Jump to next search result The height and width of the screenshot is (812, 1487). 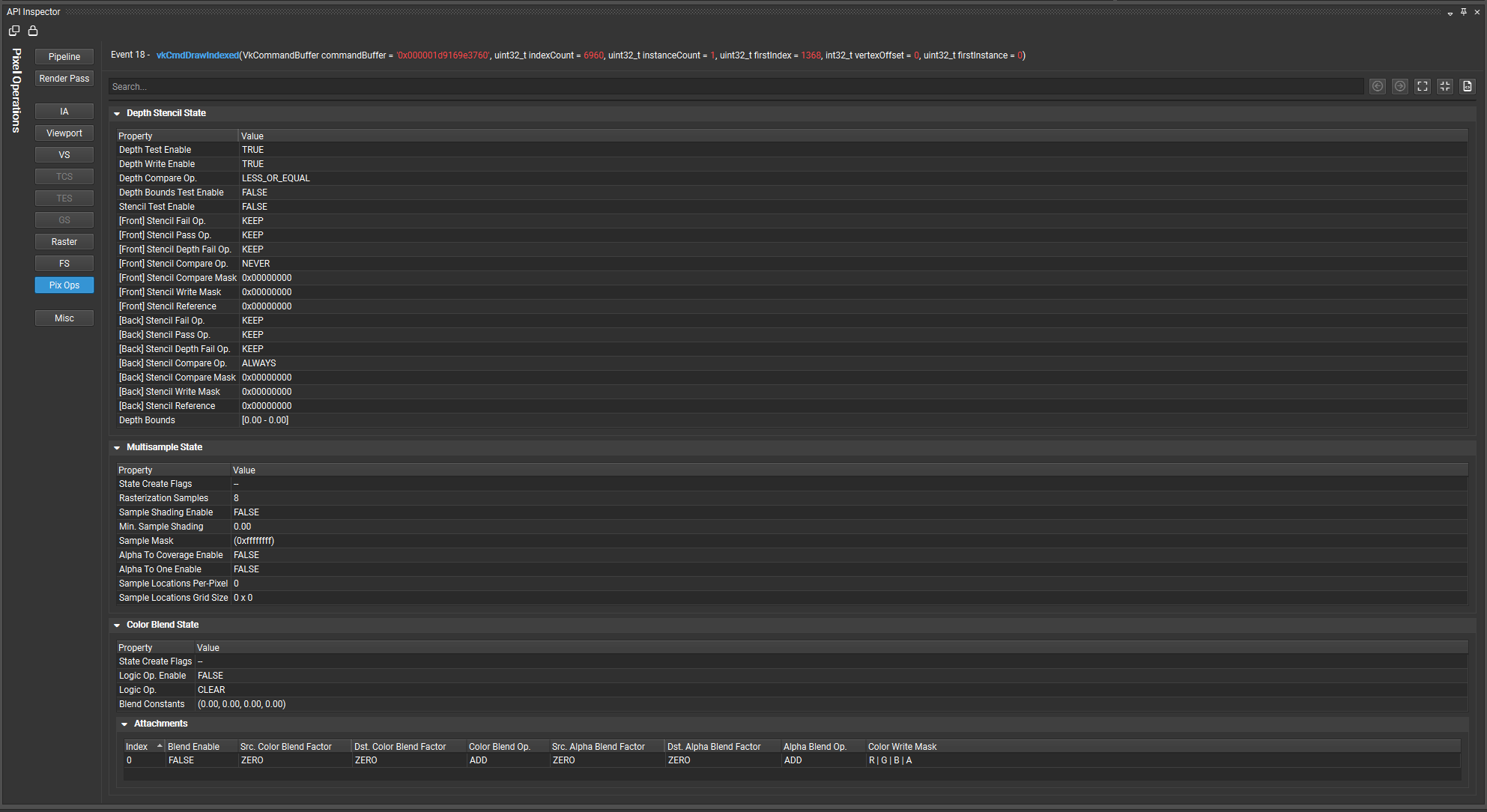[x=1399, y=86]
